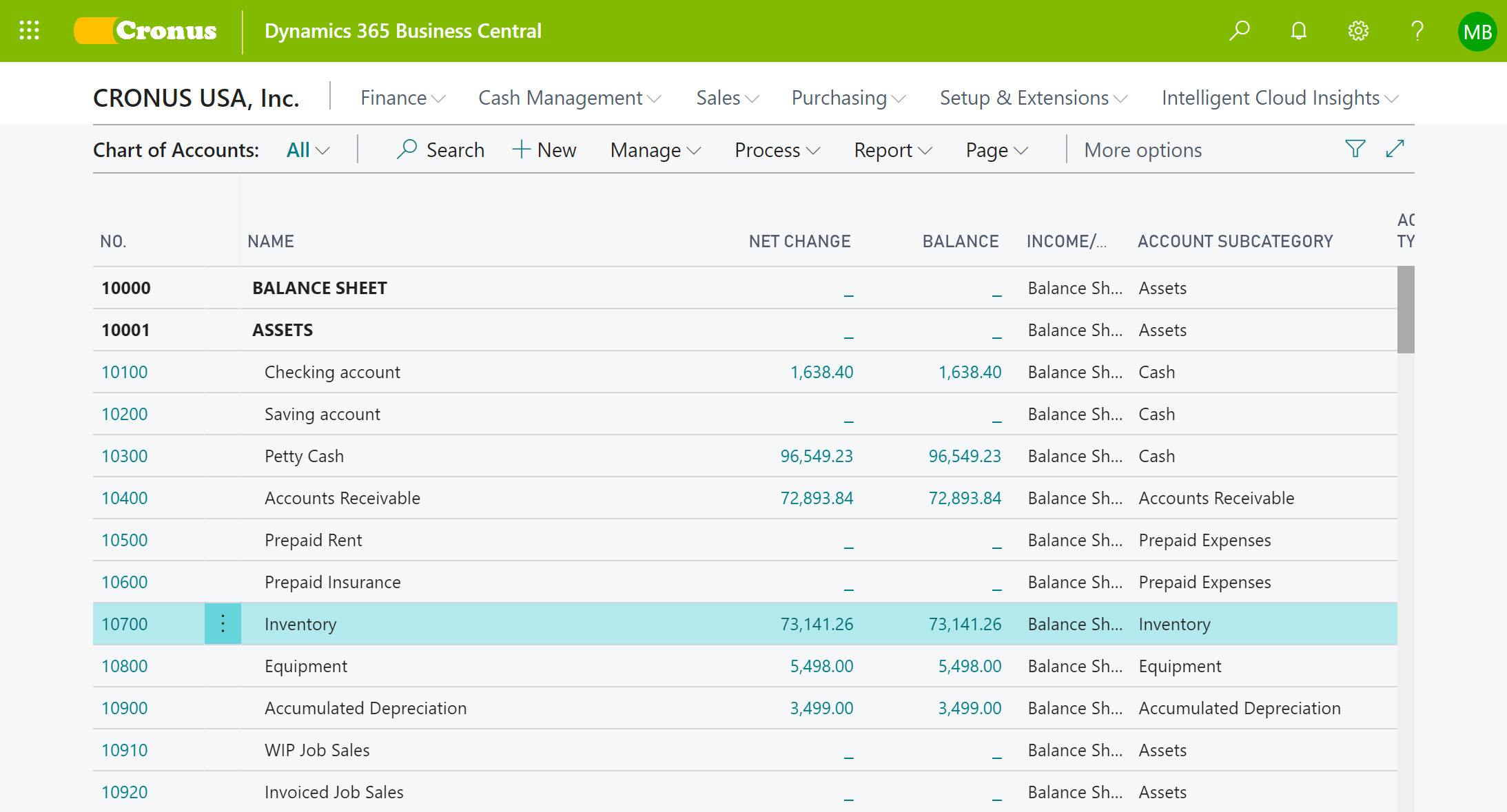Viewport: 1507px width, 812px height.
Task: Select the Invoiced Job Sales name cell
Action: click(334, 792)
